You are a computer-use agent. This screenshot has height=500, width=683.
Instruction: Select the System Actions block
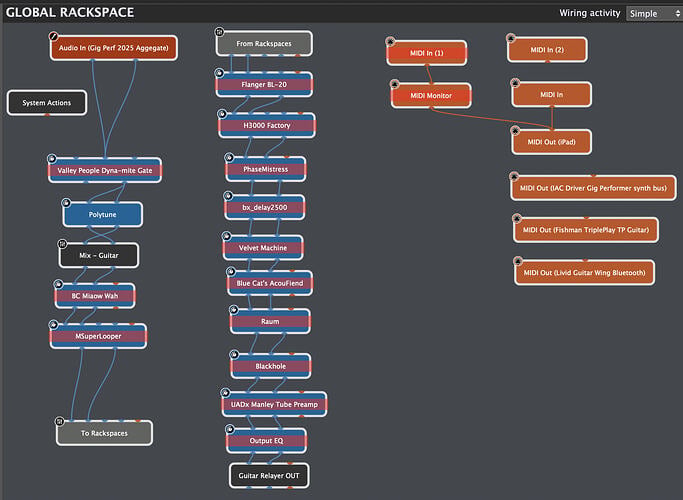tap(47, 103)
